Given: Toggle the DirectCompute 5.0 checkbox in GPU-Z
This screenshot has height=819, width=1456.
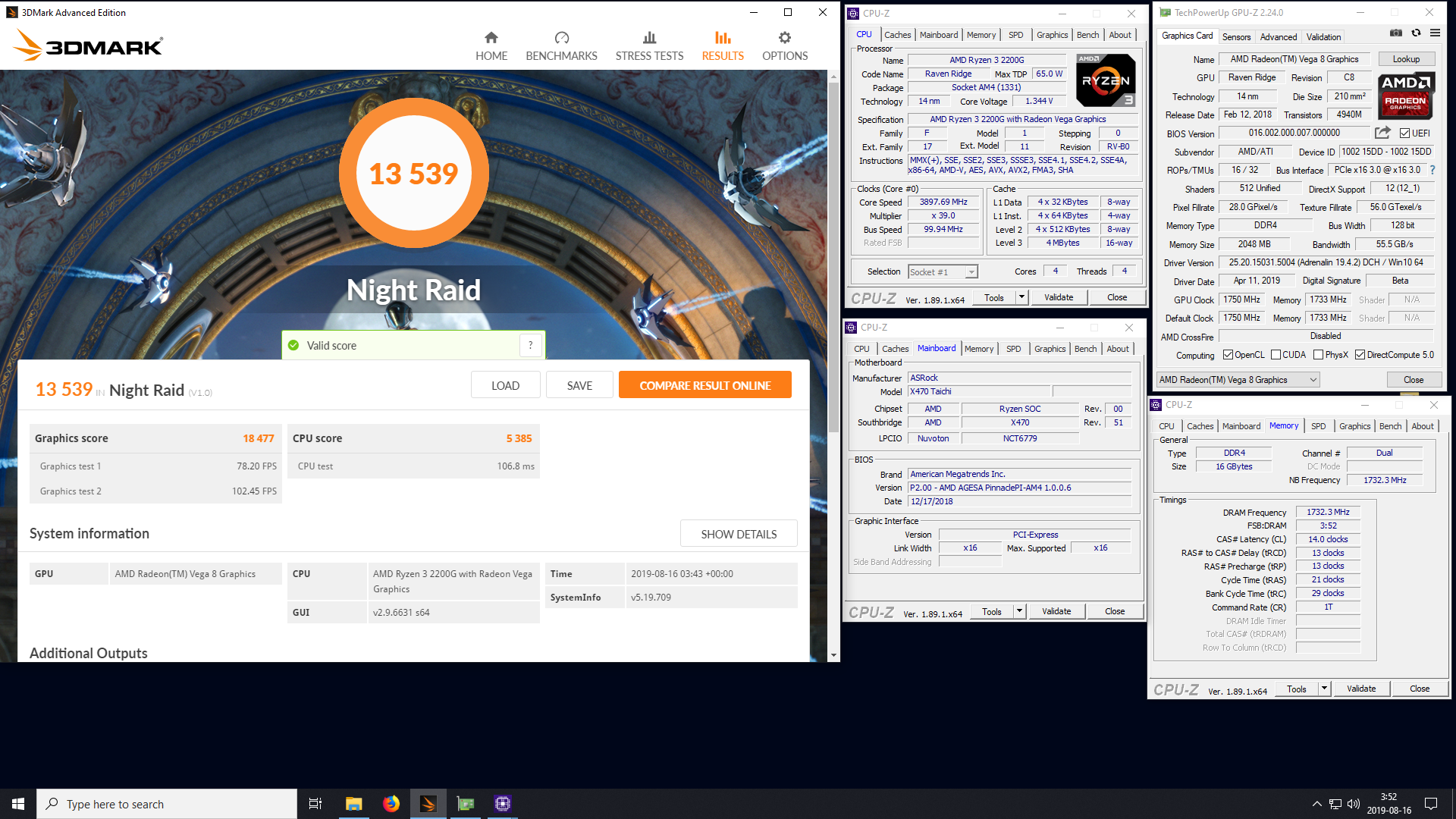Looking at the screenshot, I should (1360, 355).
